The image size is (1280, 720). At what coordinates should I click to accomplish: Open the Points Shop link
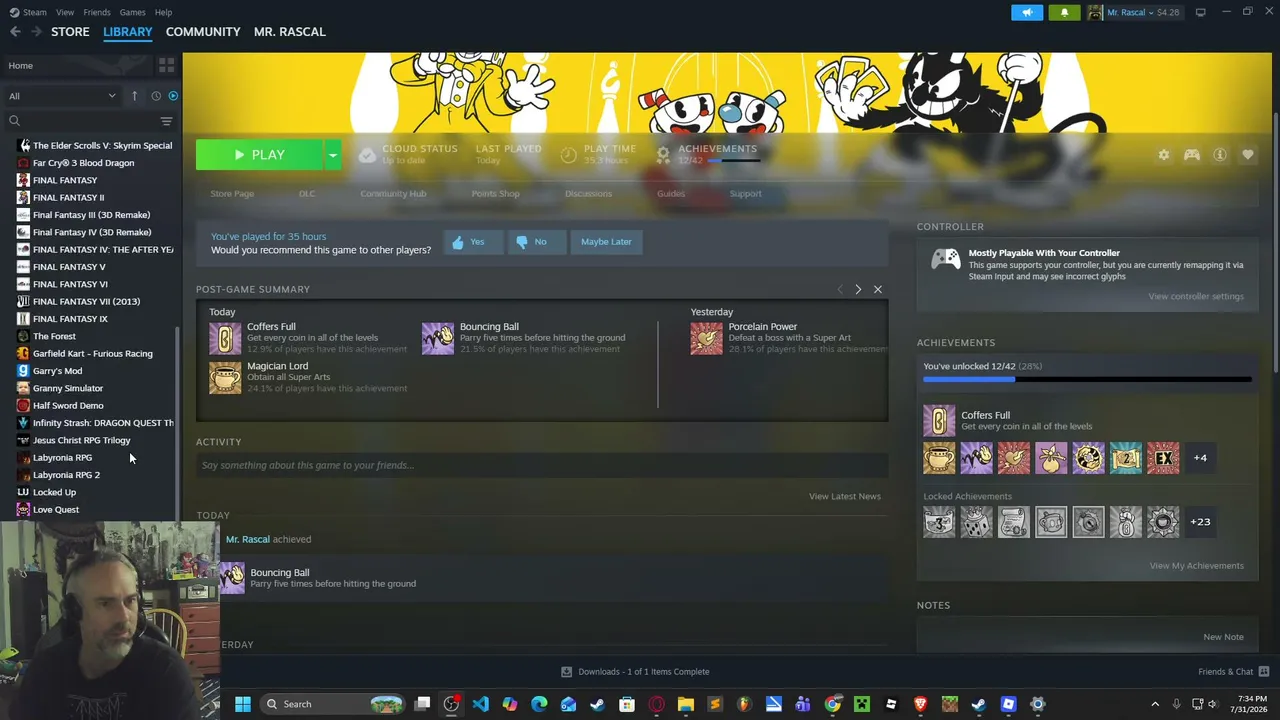[496, 194]
